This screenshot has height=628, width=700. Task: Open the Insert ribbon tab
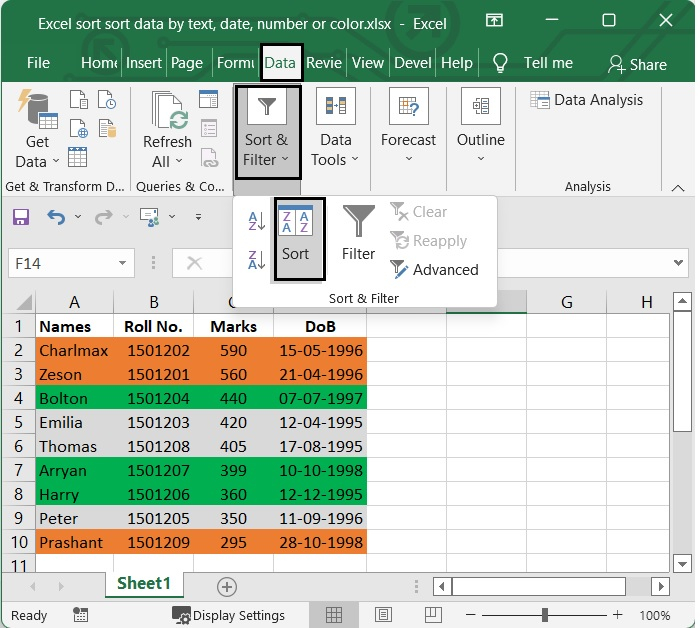click(144, 62)
